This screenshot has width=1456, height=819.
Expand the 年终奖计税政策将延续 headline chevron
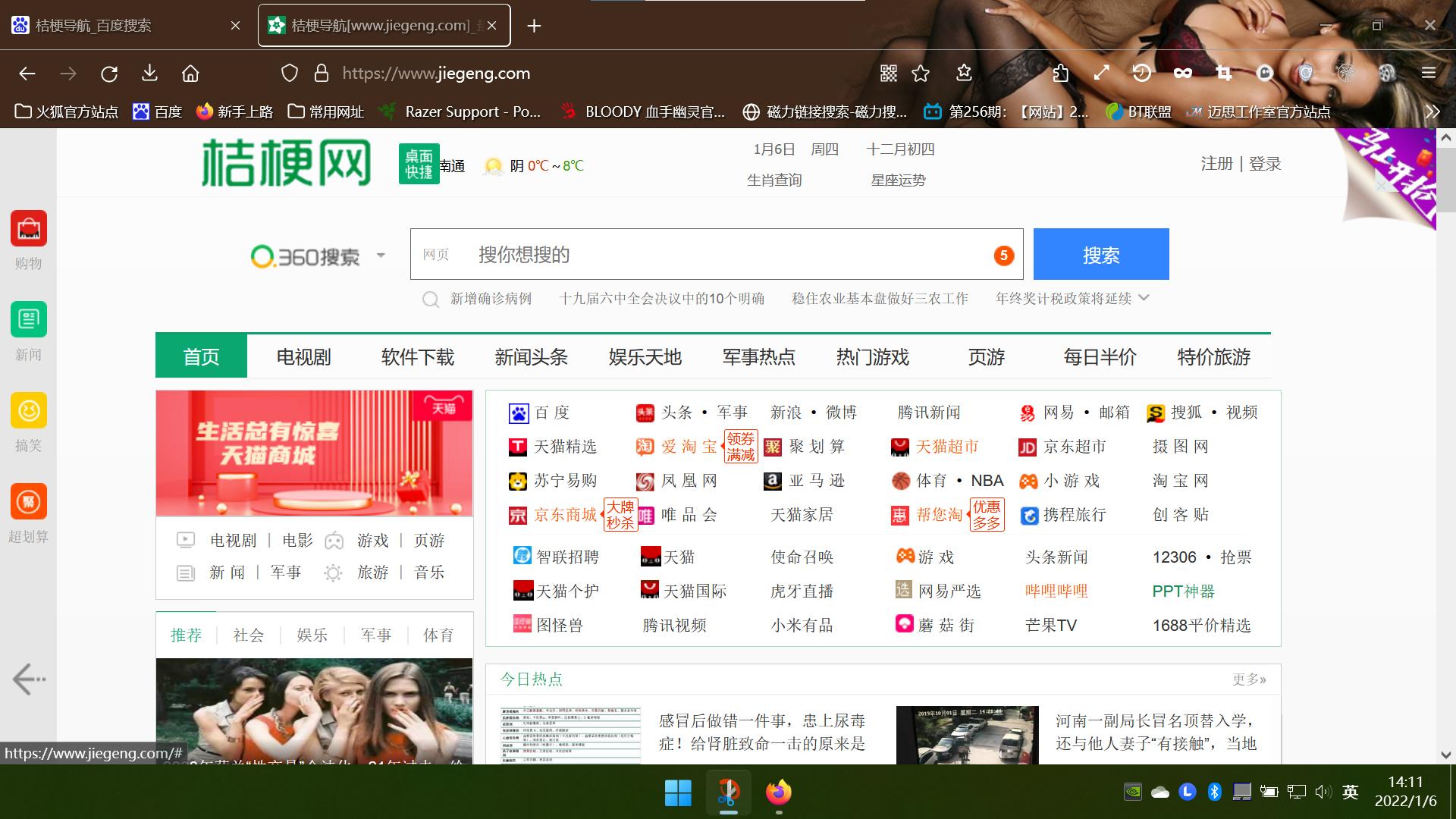[1145, 298]
